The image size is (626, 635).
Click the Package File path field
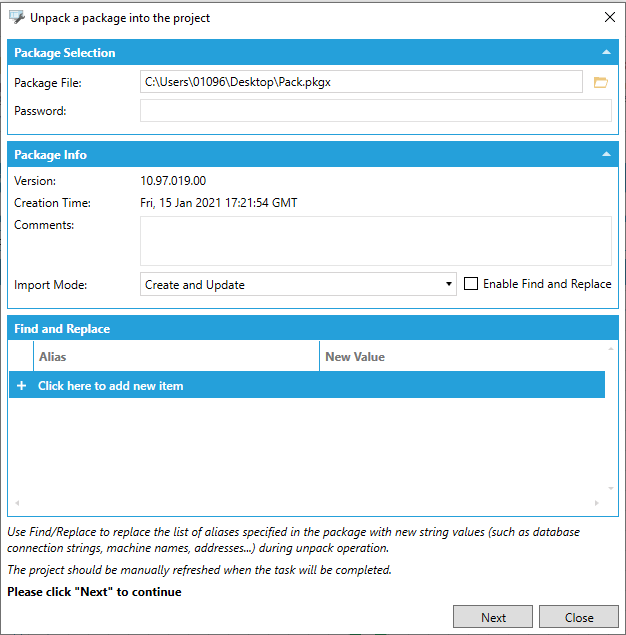pos(360,82)
